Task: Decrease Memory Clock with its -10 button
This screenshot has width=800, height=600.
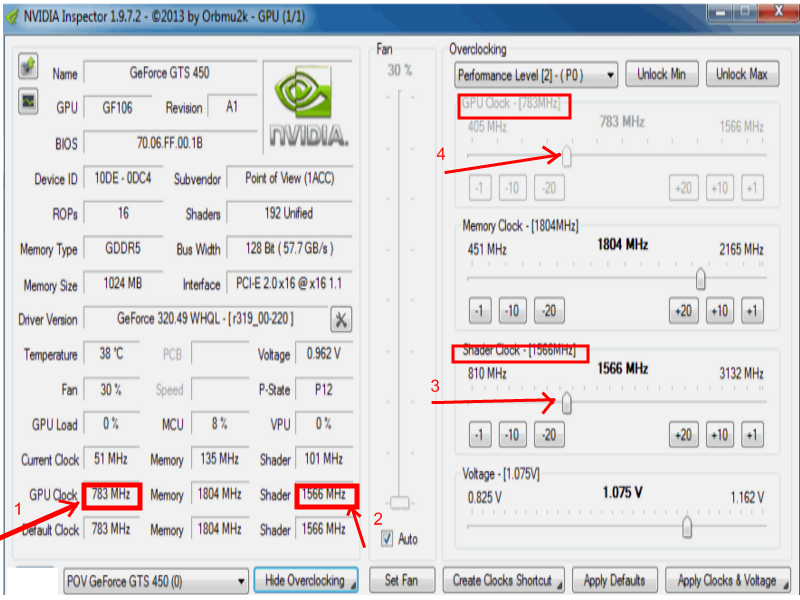Action: [x=512, y=311]
